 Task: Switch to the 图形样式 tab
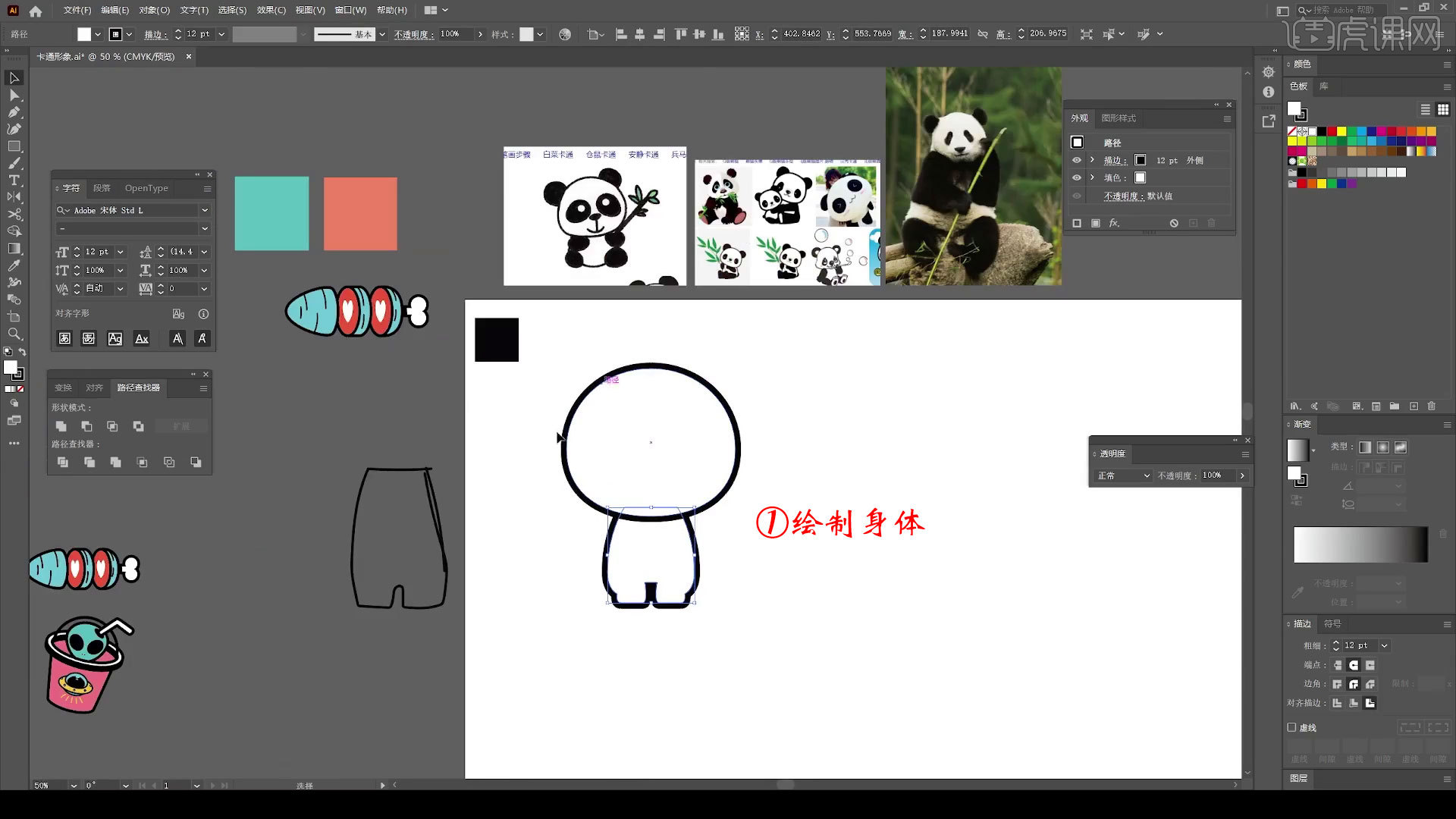(1119, 118)
